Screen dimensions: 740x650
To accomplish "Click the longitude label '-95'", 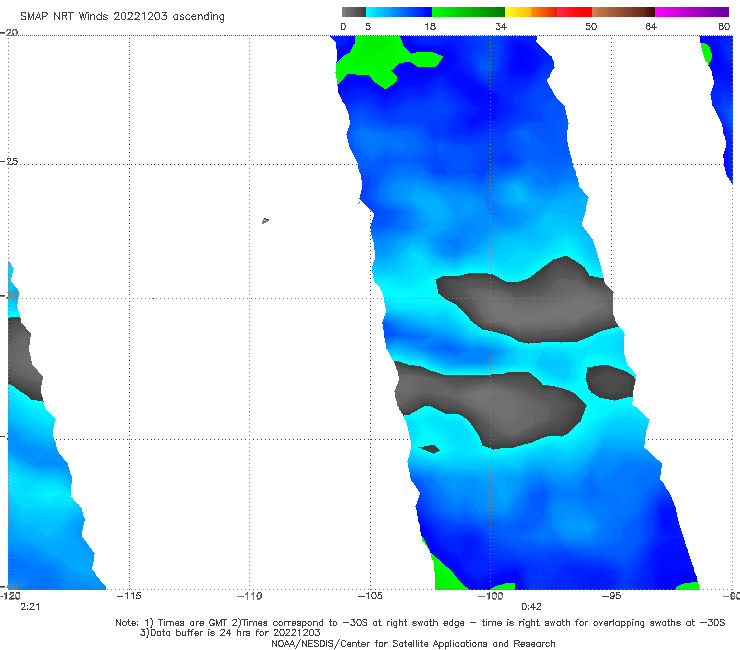I will pos(611,596).
